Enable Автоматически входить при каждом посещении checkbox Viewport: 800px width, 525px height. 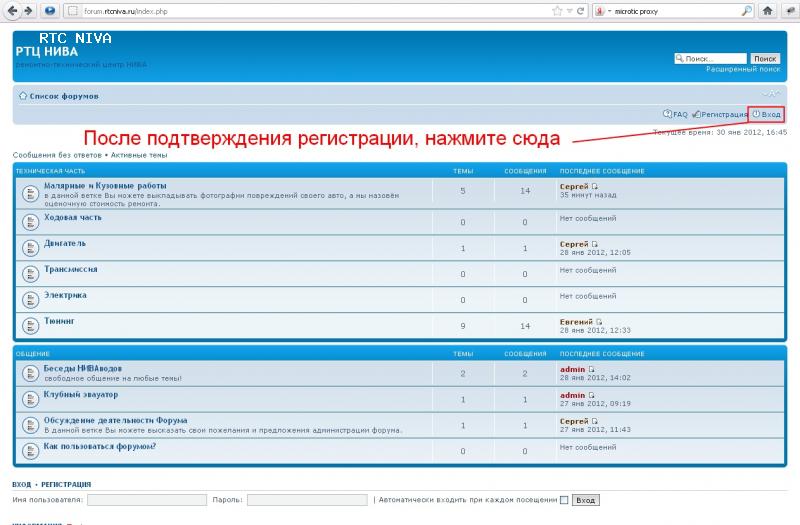[564, 500]
